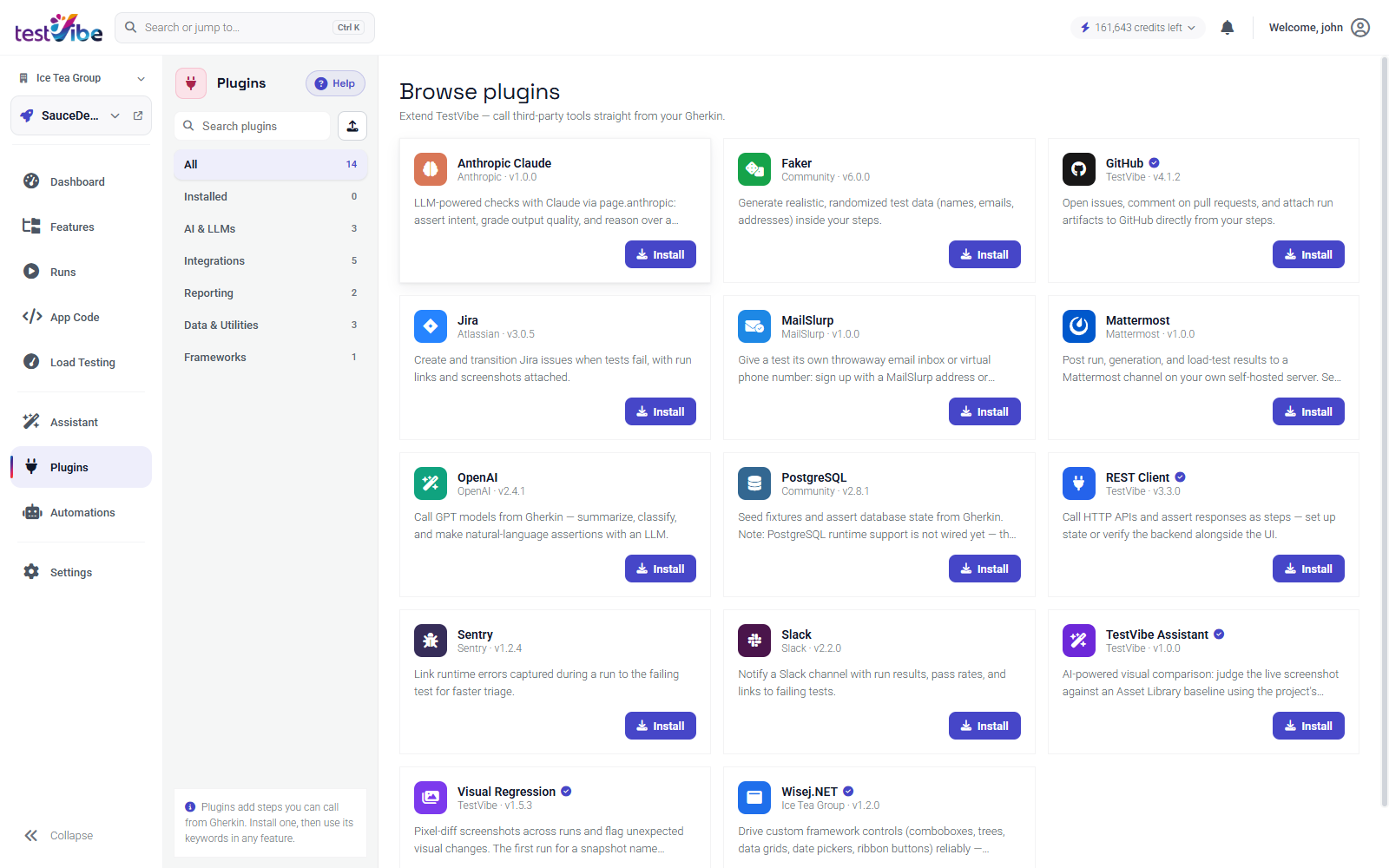Filter by Installed plugins

tap(271, 196)
